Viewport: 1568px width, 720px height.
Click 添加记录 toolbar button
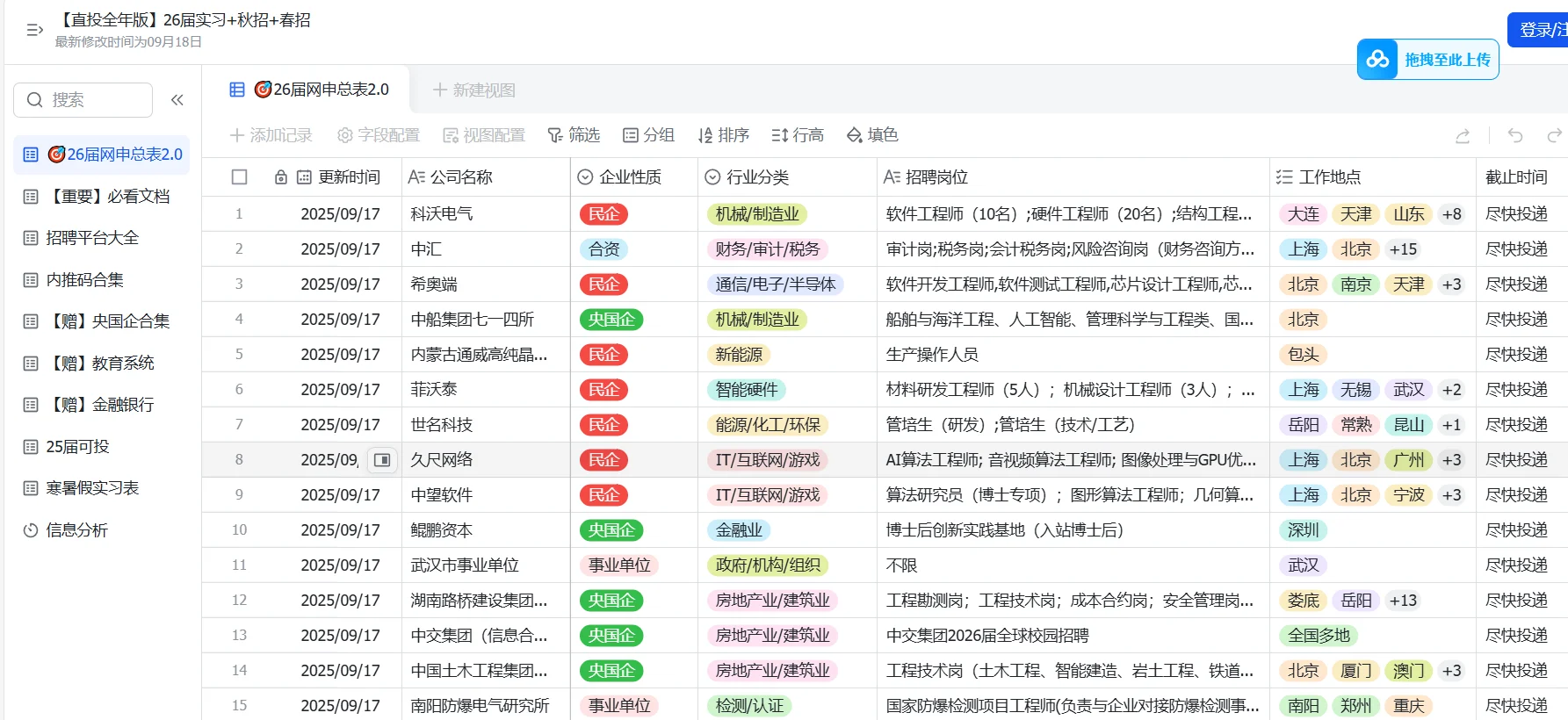[271, 135]
